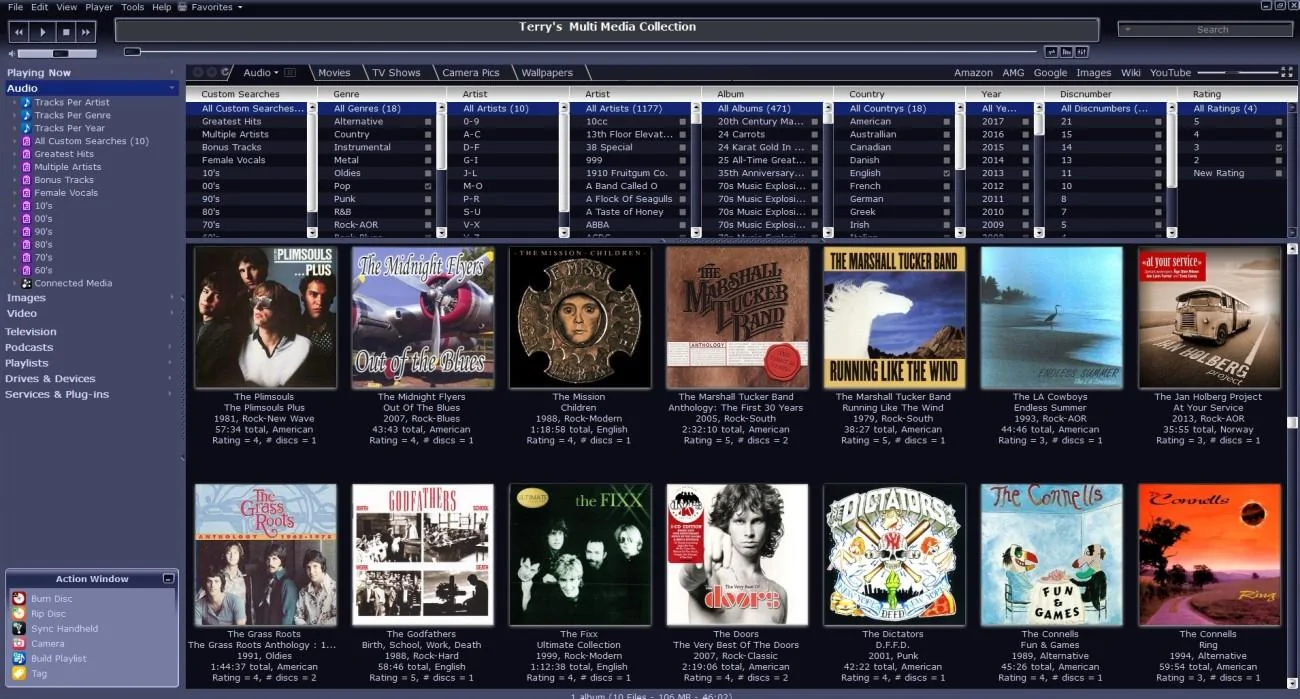Expand the Images section arrow

pyautogui.click(x=172, y=297)
